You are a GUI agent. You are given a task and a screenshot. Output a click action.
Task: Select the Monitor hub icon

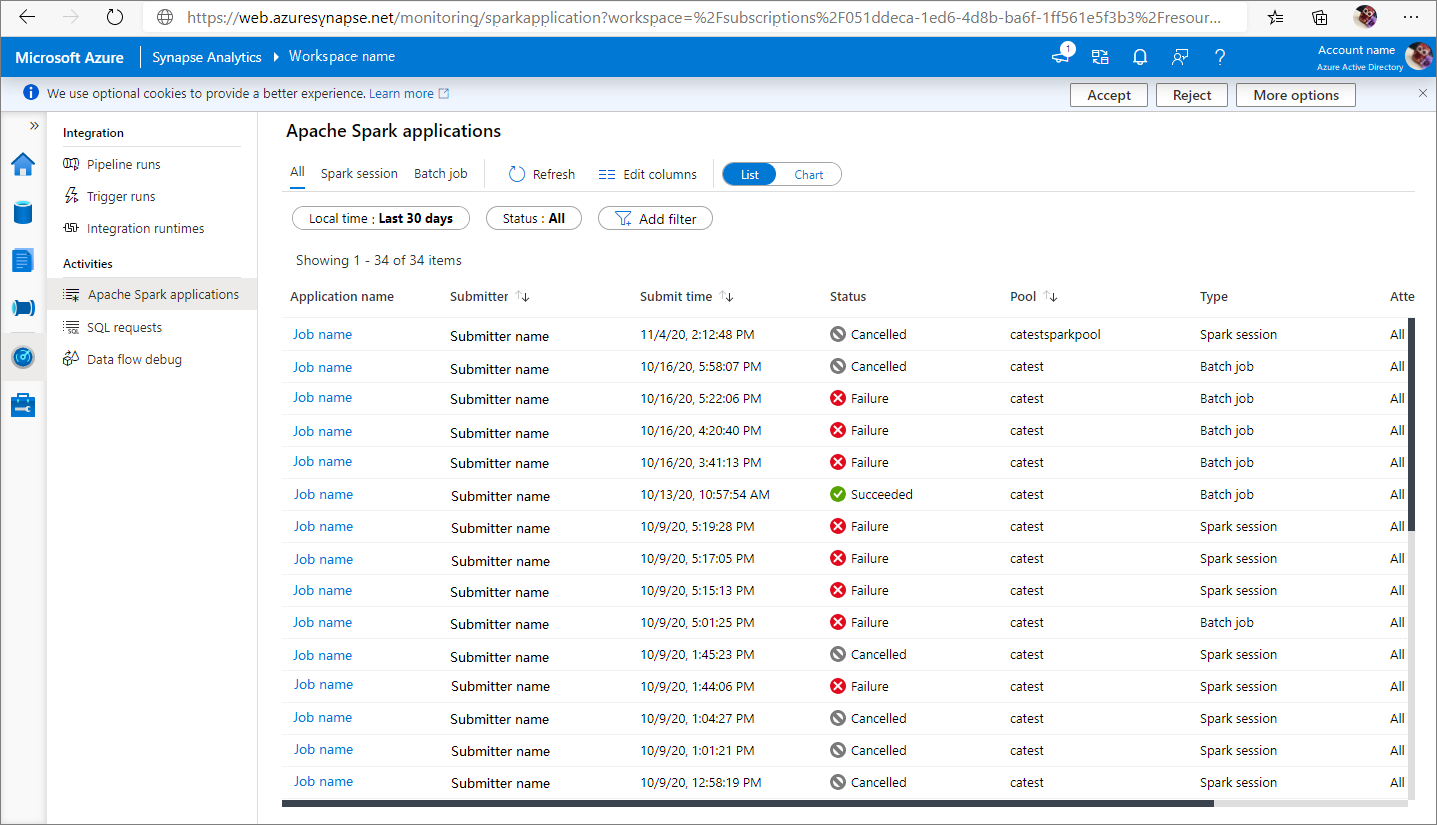coord(22,356)
